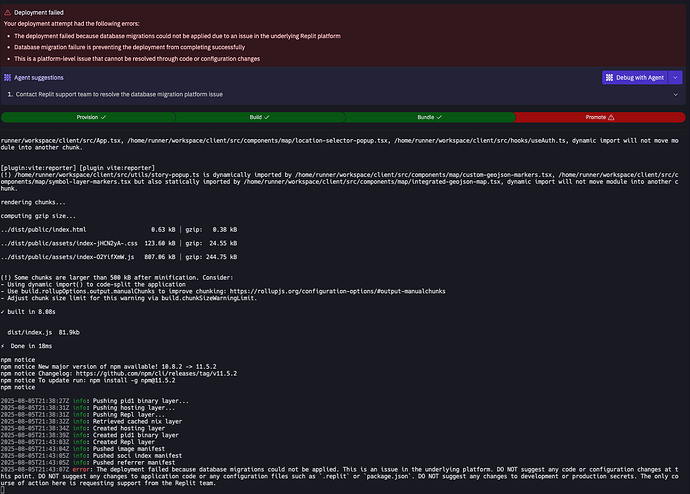Open the Debug with Agent dropdown arrow
The height and width of the screenshot is (494, 690).
[x=675, y=77]
